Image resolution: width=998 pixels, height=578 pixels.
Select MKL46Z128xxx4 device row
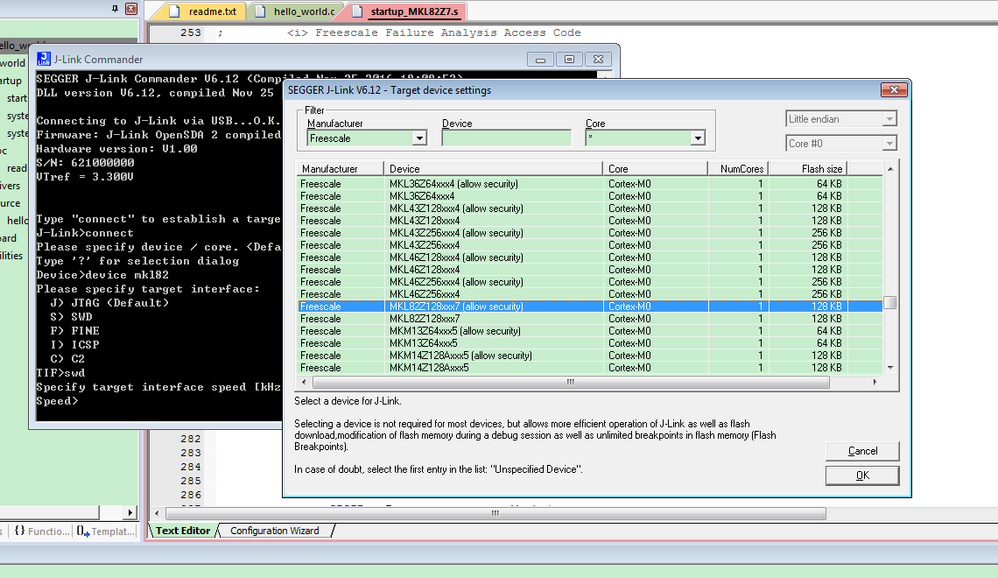point(589,270)
